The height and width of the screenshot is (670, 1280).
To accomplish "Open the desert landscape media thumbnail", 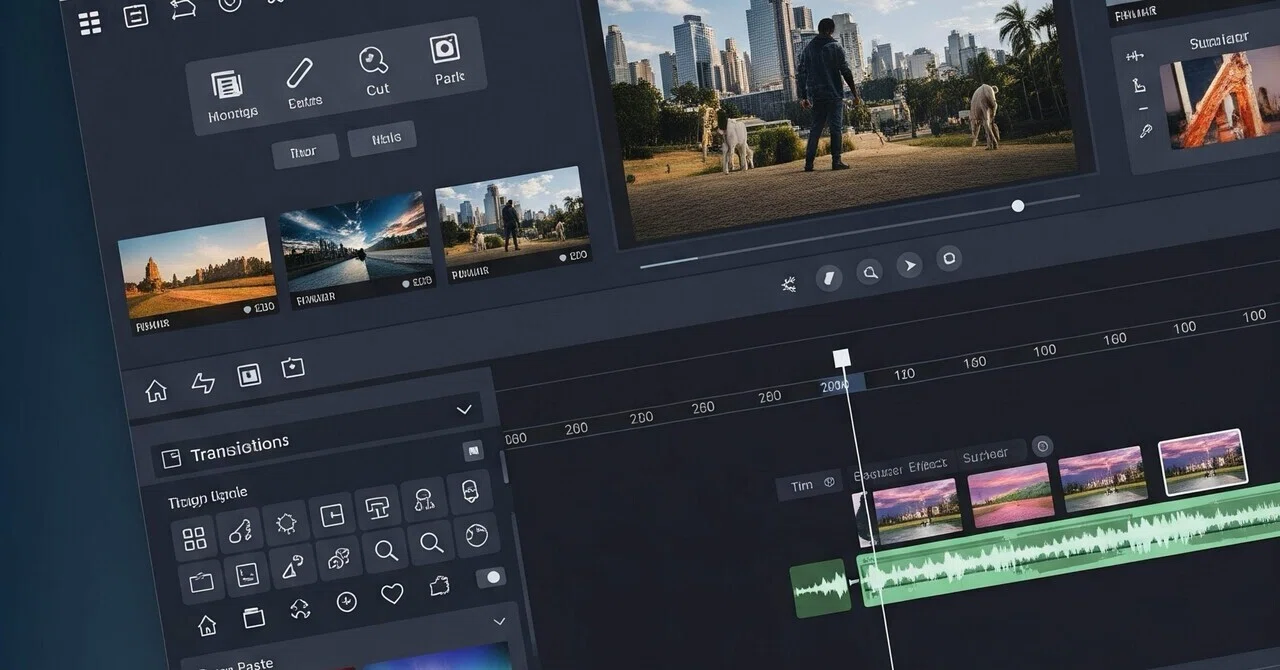I will [x=198, y=275].
